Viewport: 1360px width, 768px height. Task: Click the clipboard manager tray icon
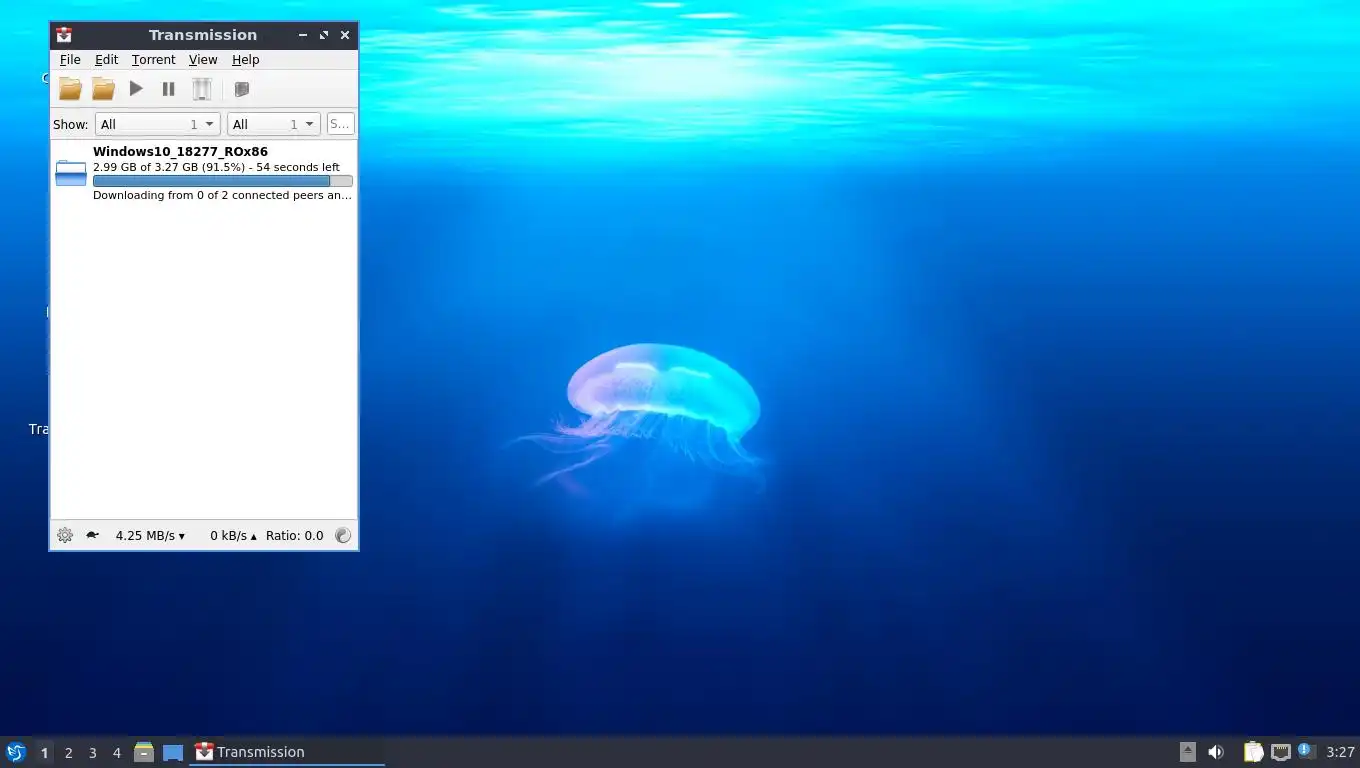1253,752
